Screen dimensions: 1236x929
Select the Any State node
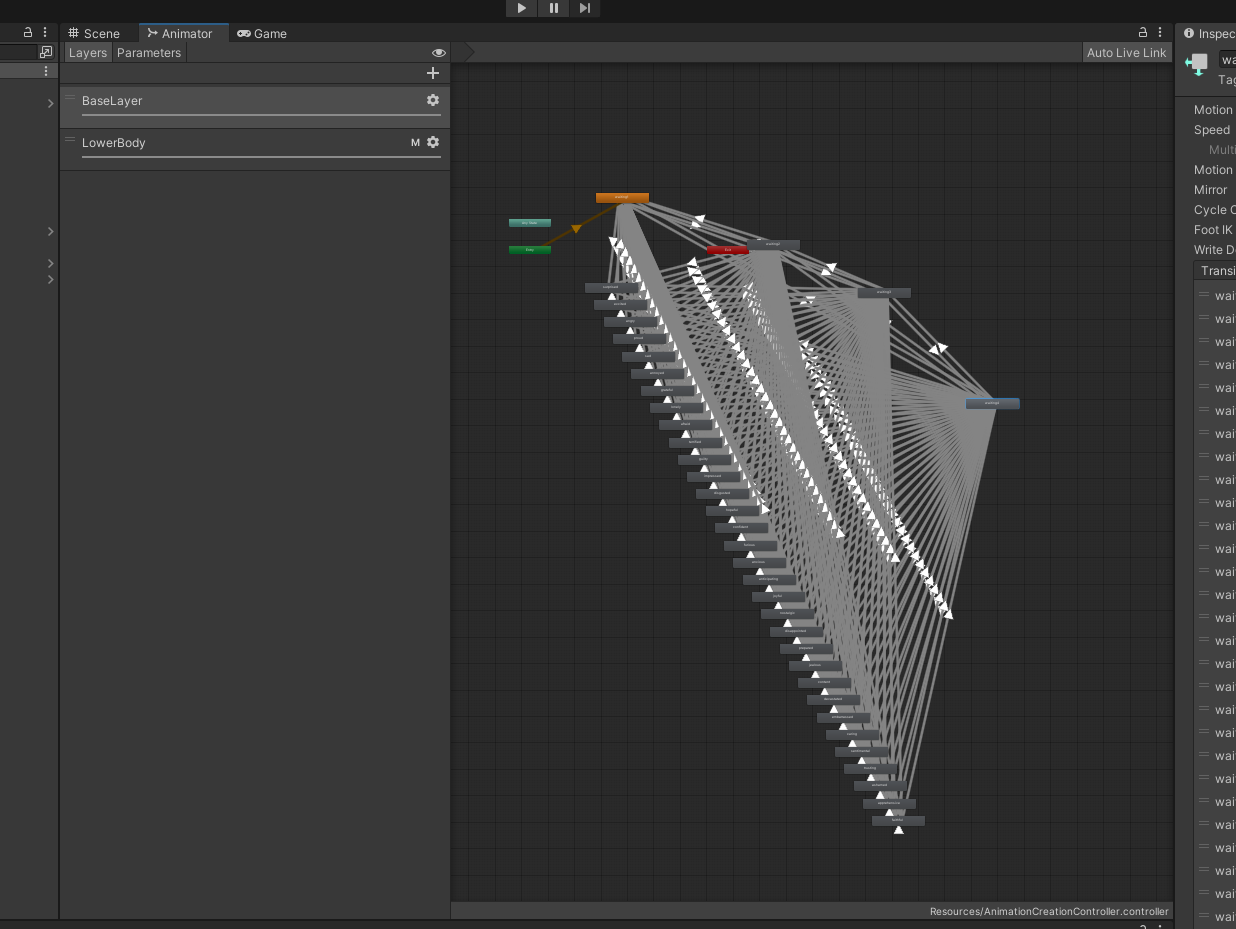[529, 223]
